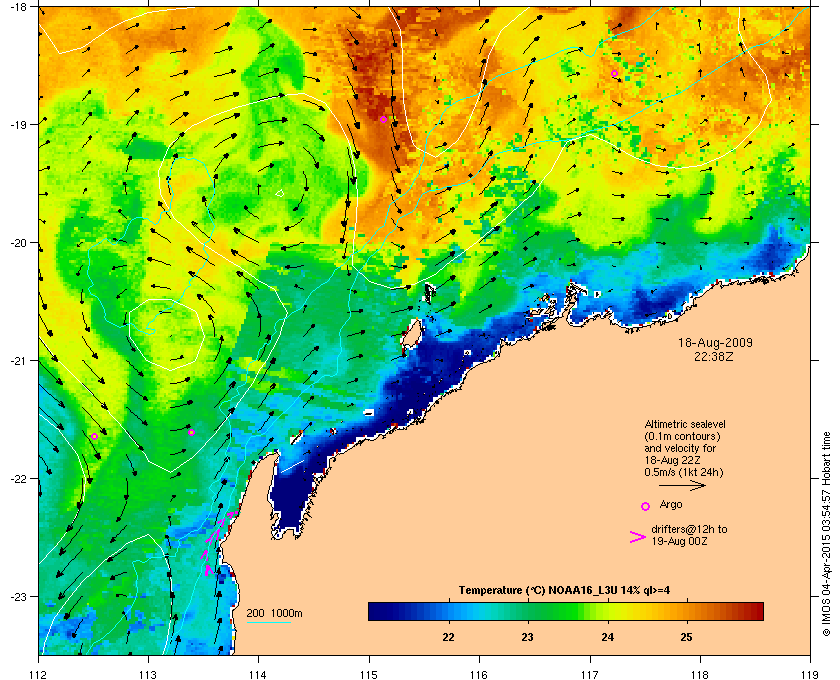Click the longitude axis label 119
The image size is (840, 680).
pyautogui.click(x=810, y=674)
